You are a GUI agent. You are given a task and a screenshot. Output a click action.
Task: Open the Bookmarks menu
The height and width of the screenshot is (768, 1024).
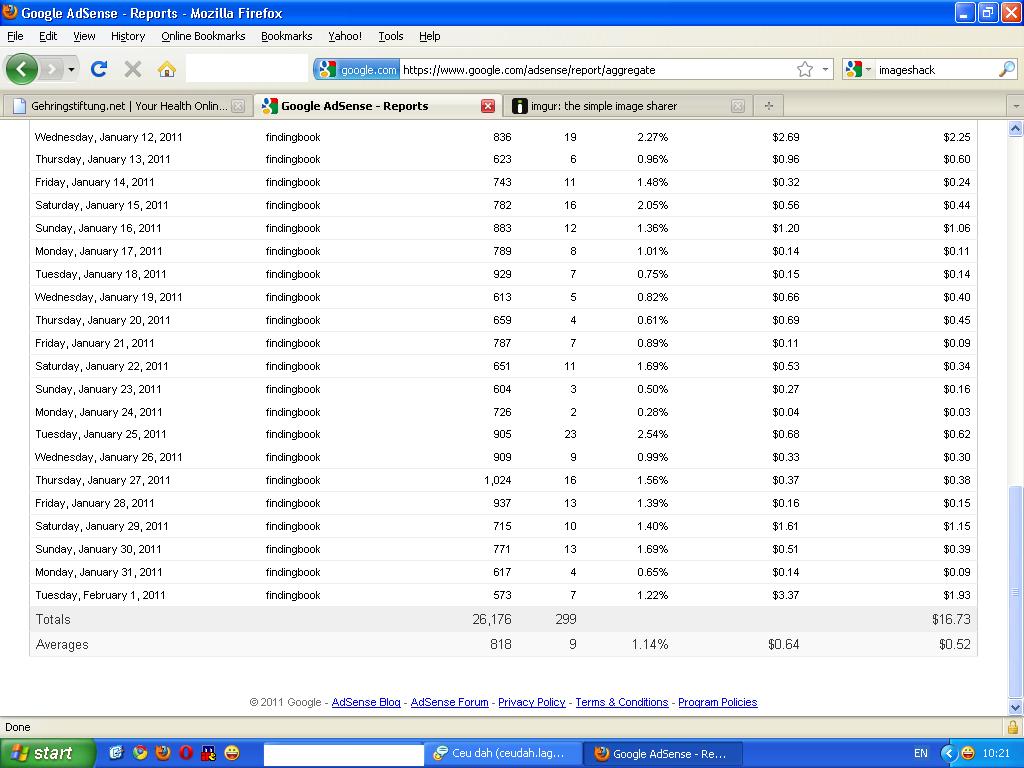pyautogui.click(x=286, y=36)
